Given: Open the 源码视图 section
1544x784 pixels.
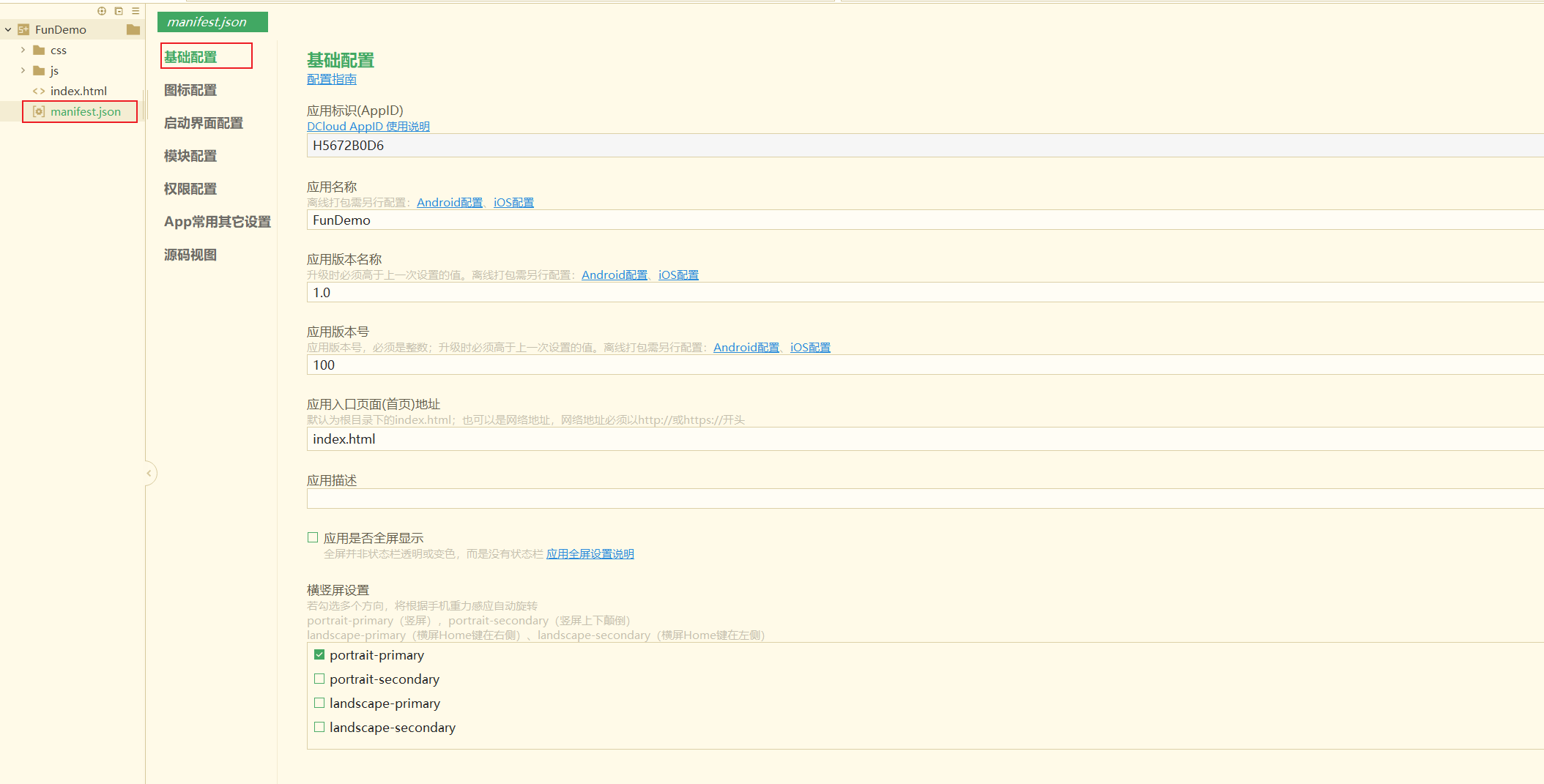Looking at the screenshot, I should [x=190, y=255].
